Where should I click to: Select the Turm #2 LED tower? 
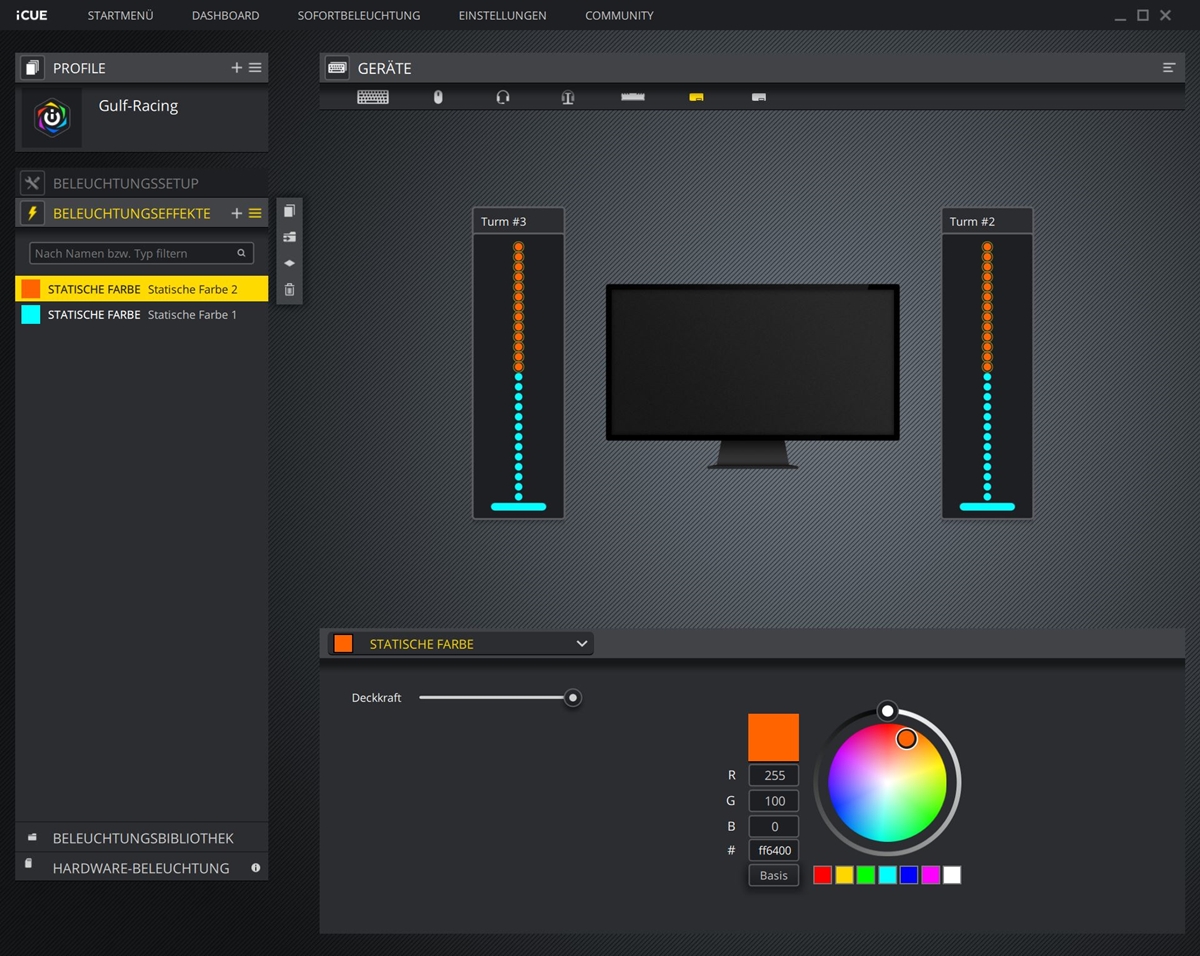[987, 363]
